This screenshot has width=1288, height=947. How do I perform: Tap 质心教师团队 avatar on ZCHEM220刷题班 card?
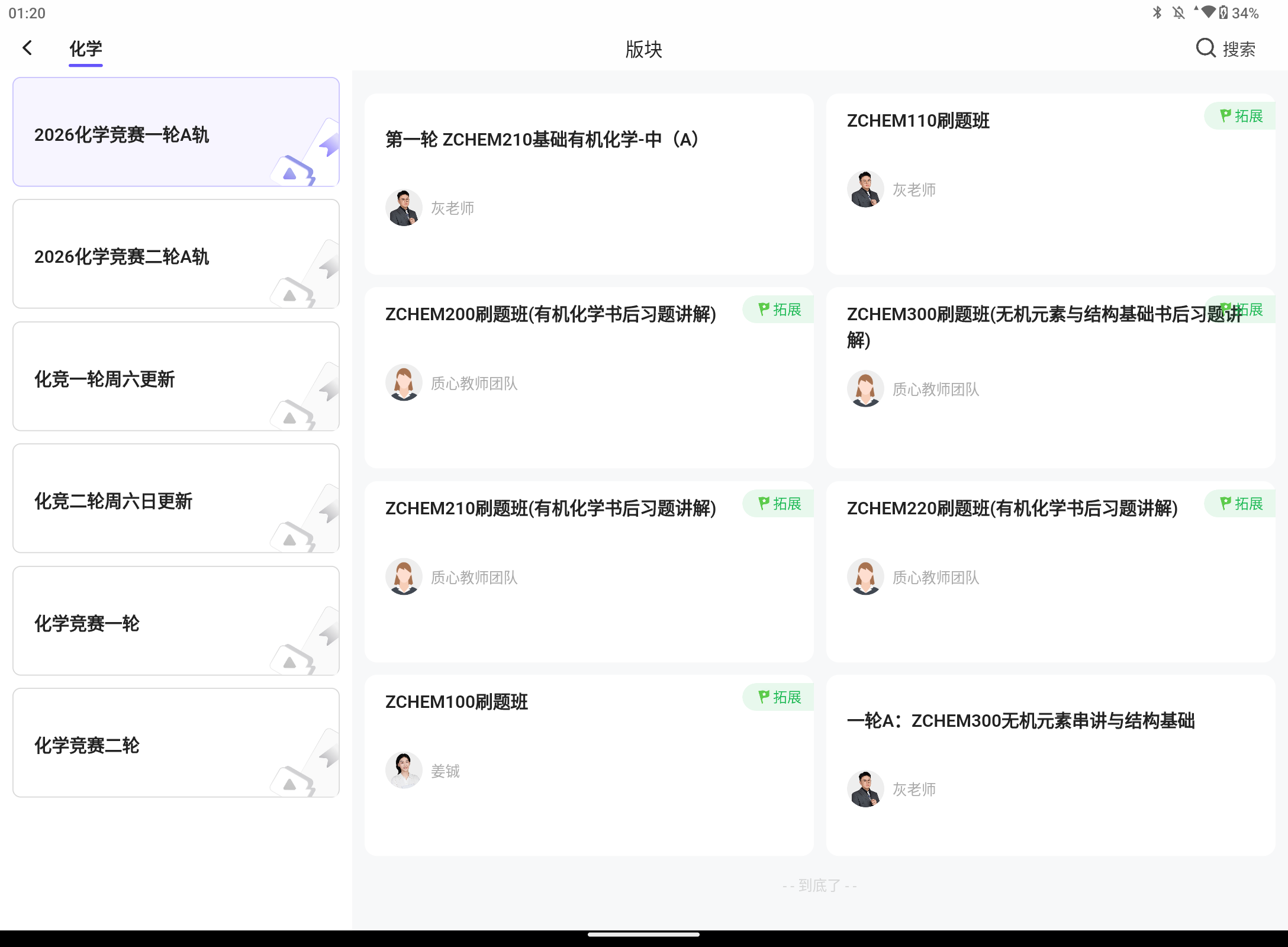click(865, 577)
